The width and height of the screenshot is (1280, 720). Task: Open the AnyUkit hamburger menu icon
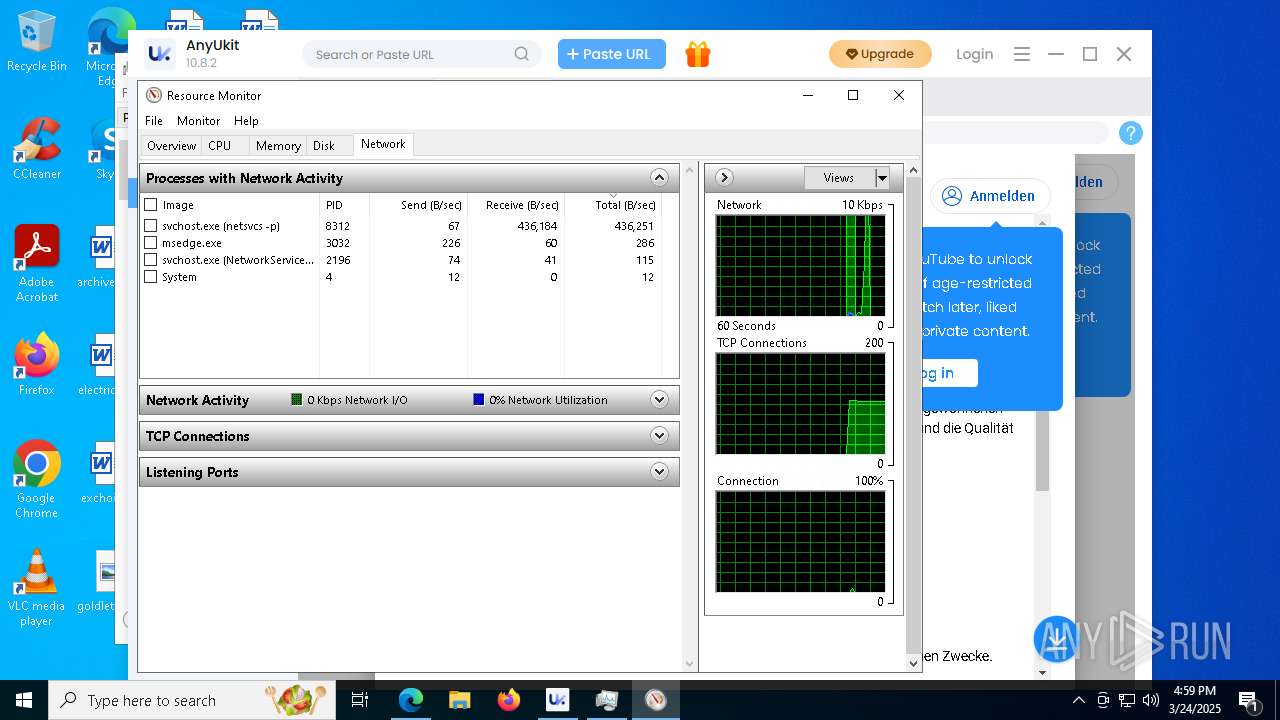click(1022, 54)
